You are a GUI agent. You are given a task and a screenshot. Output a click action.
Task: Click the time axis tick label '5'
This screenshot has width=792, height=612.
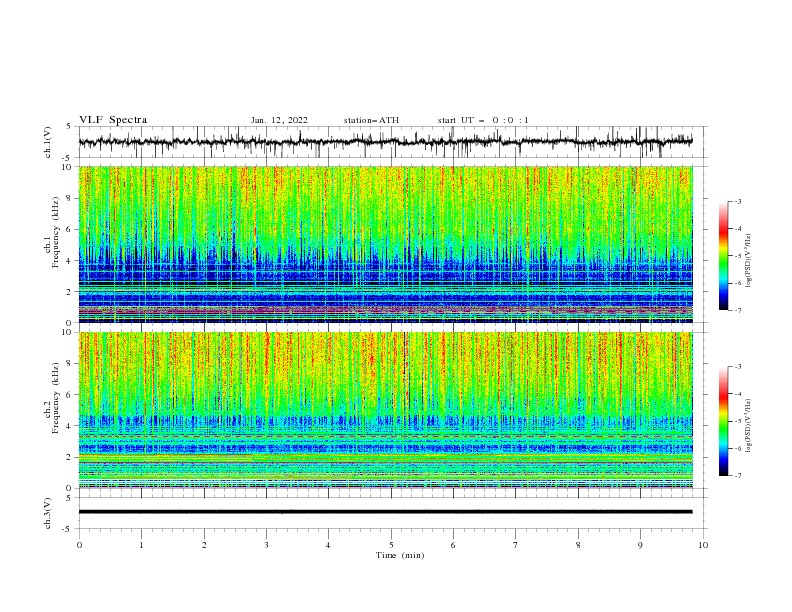click(391, 545)
